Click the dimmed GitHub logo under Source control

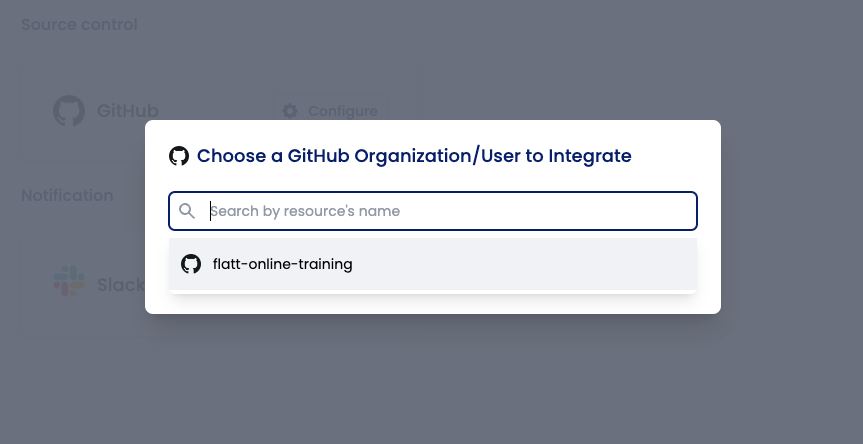[69, 111]
